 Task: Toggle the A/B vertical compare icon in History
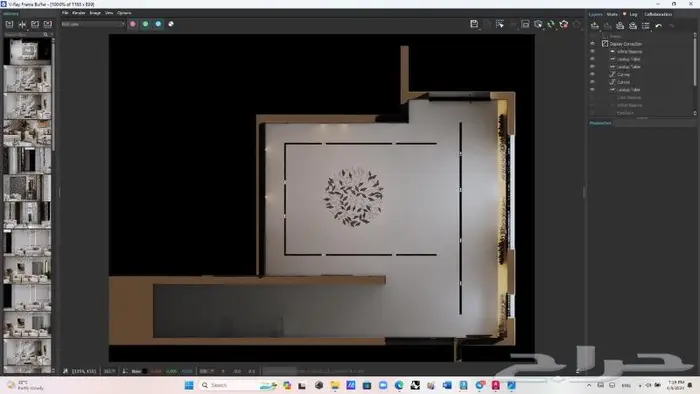[x=22, y=24]
